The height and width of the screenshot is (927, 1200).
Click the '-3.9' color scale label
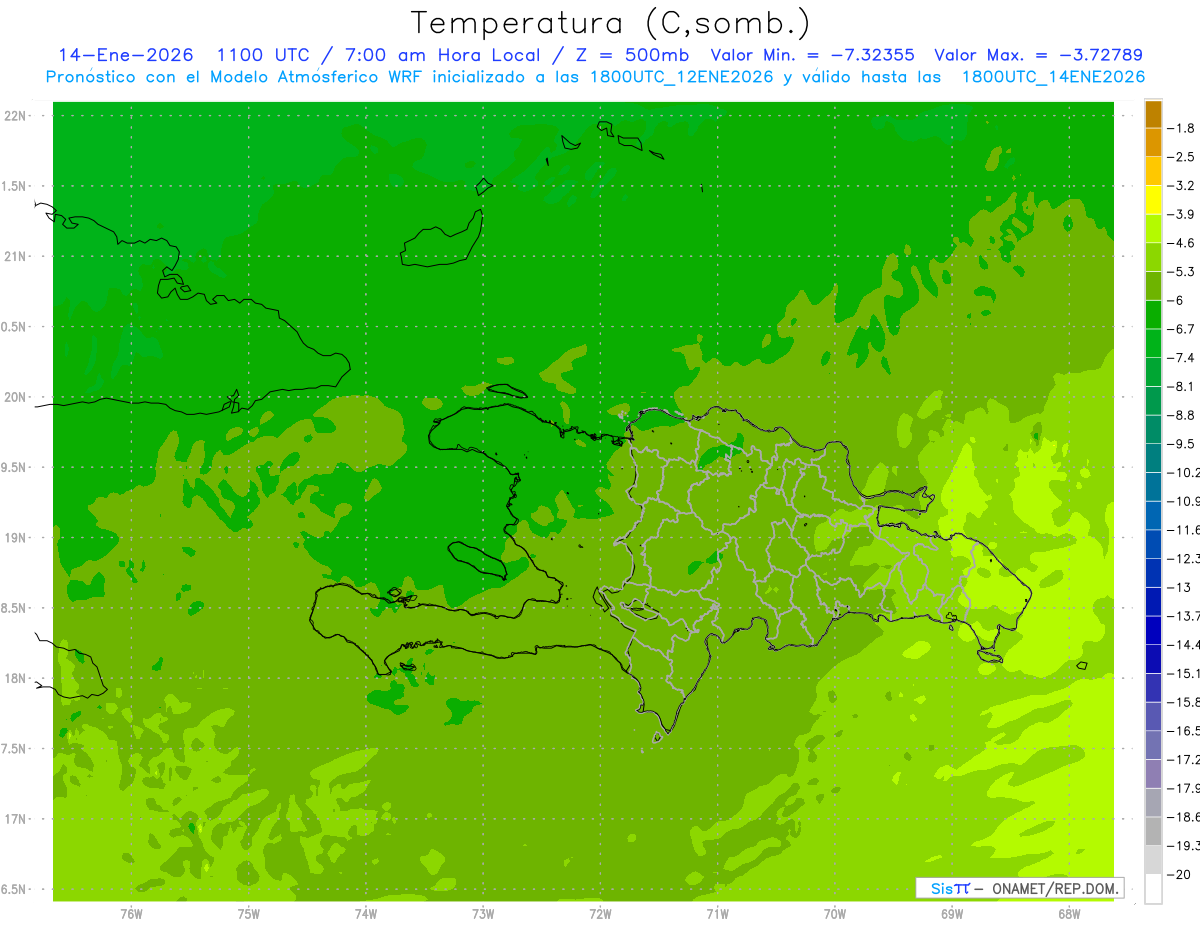(1181, 214)
